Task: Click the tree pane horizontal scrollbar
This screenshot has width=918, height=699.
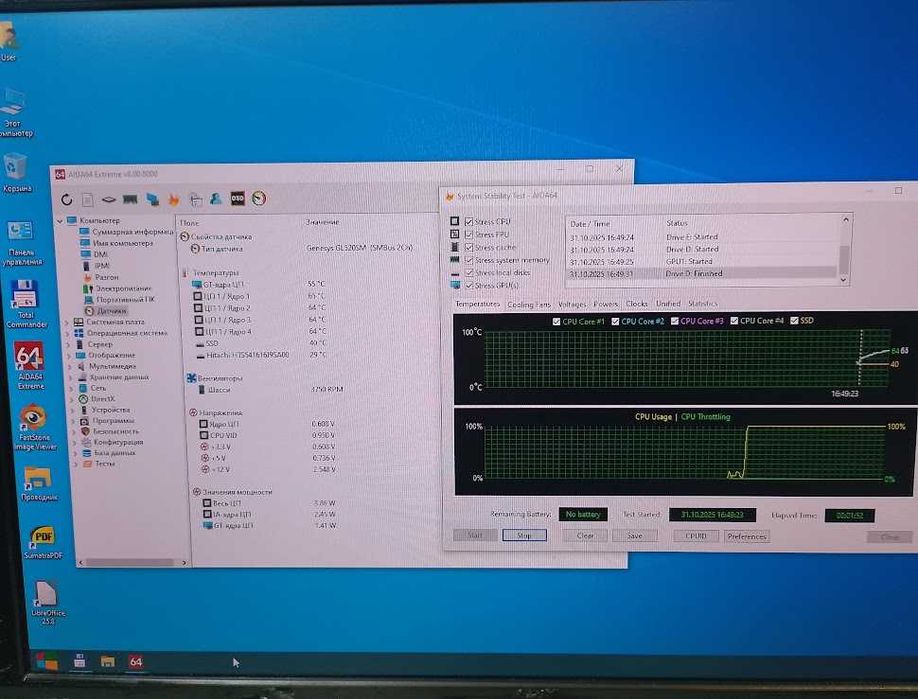Action: click(x=130, y=563)
